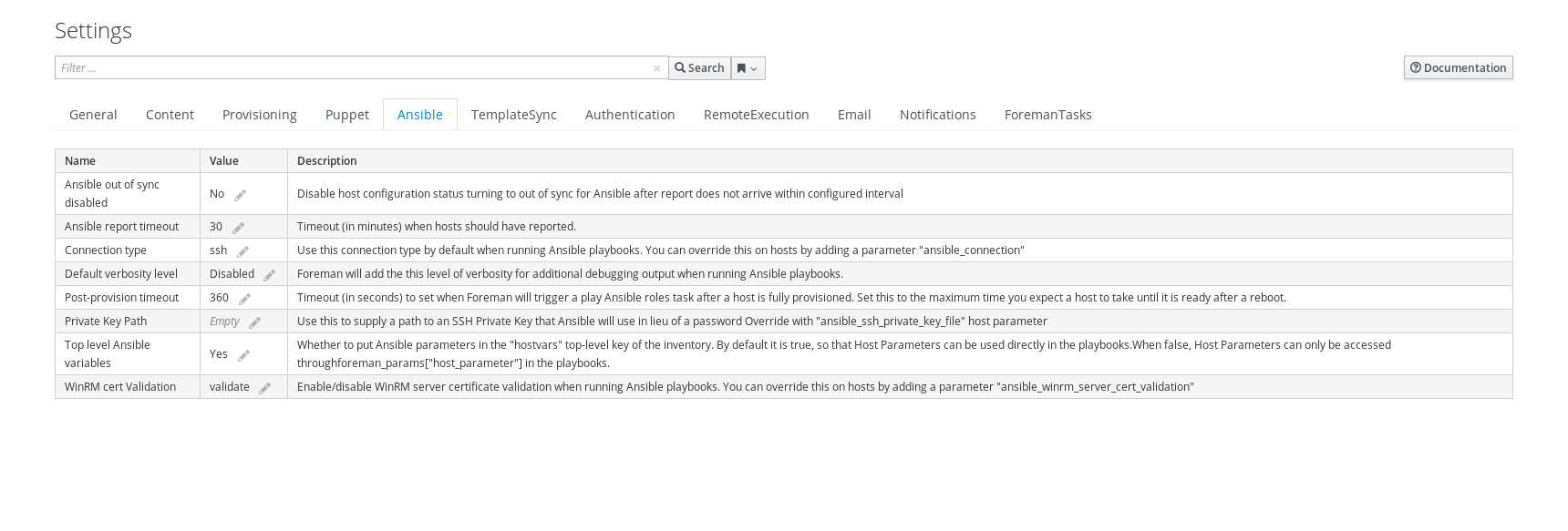Open the Documentation help button
Screen dimensions: 1568x531
pos(1458,67)
